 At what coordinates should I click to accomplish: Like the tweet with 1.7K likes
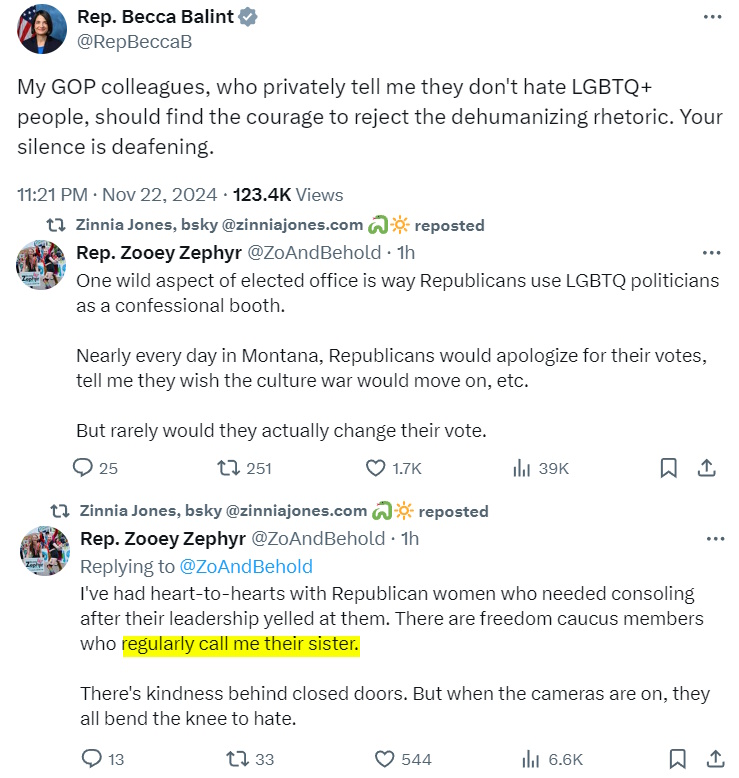(376, 468)
